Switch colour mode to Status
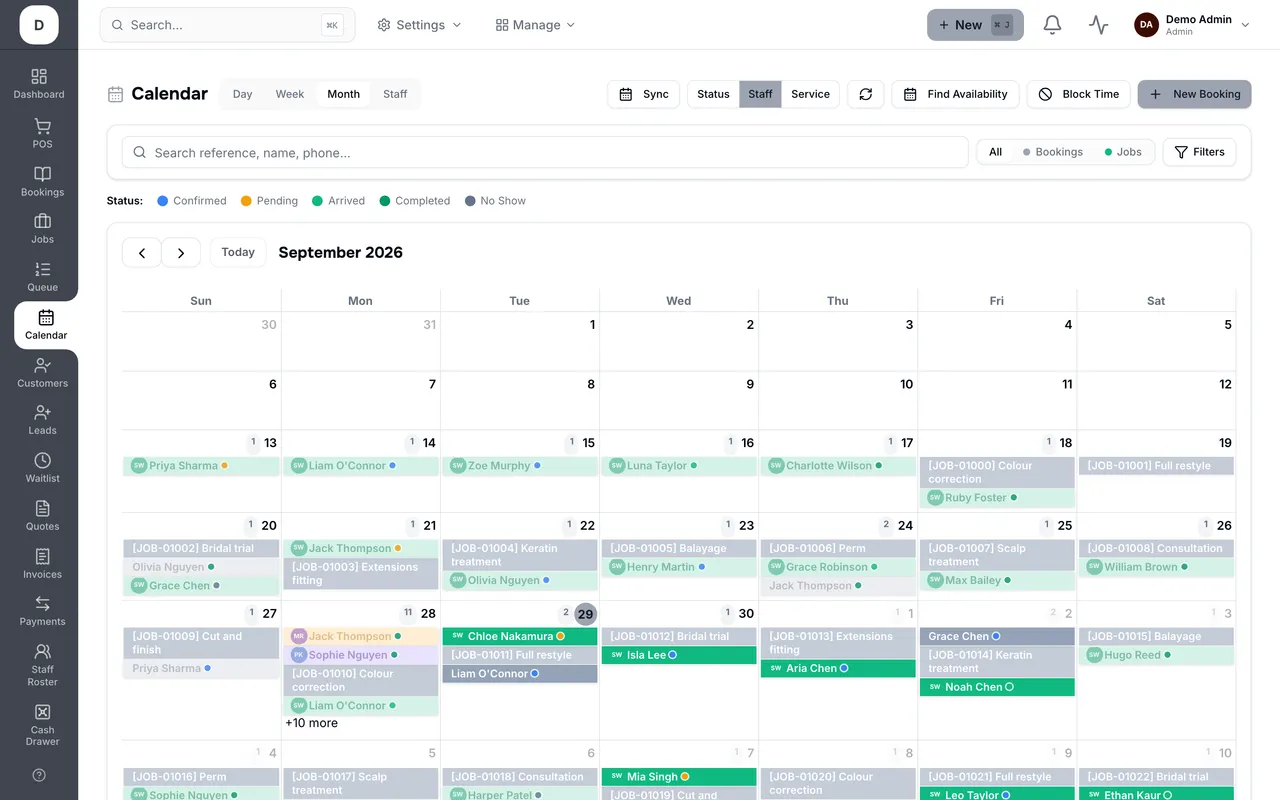The height and width of the screenshot is (800, 1280). (713, 94)
